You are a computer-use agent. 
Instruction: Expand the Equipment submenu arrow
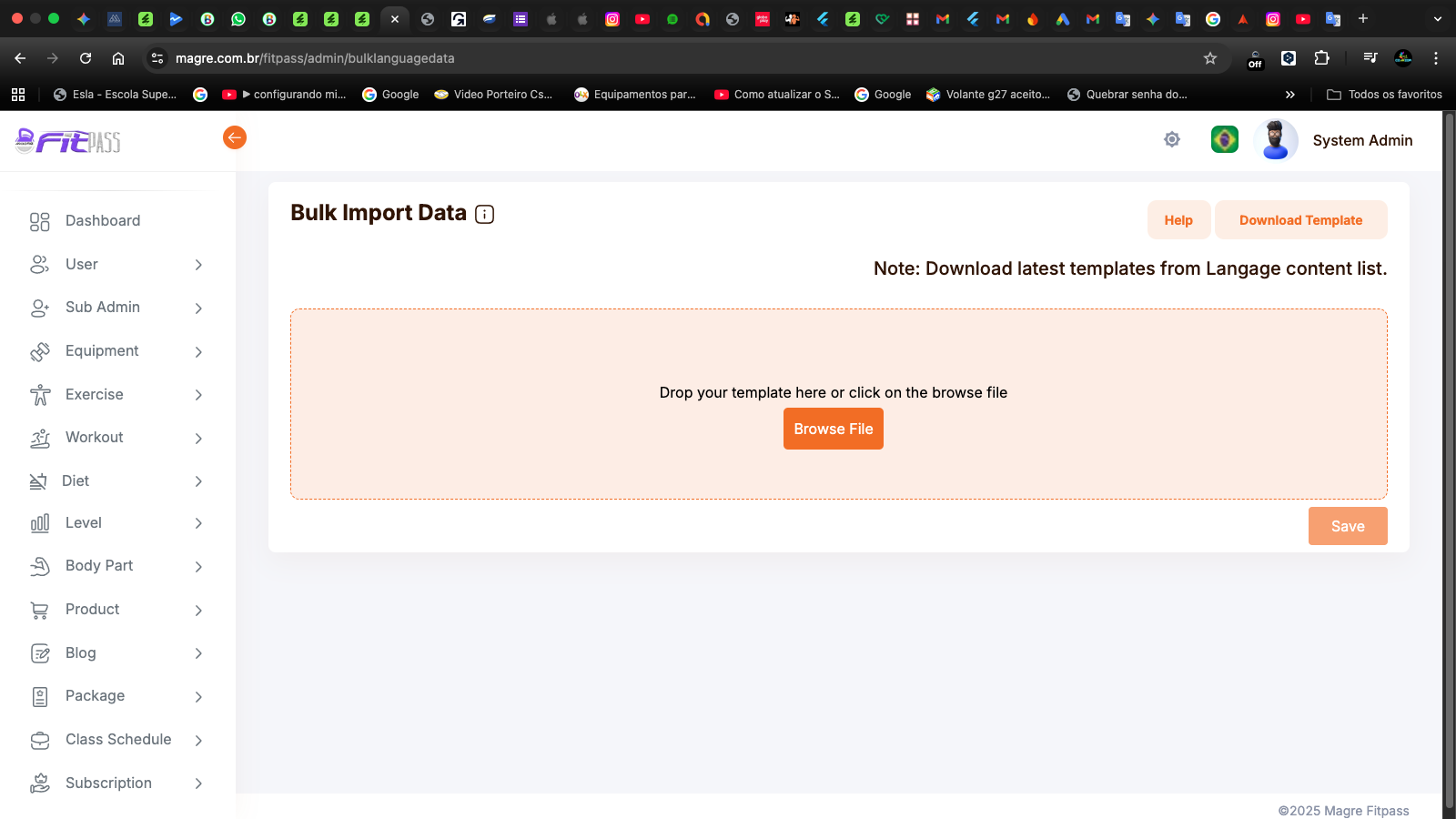pyautogui.click(x=198, y=352)
